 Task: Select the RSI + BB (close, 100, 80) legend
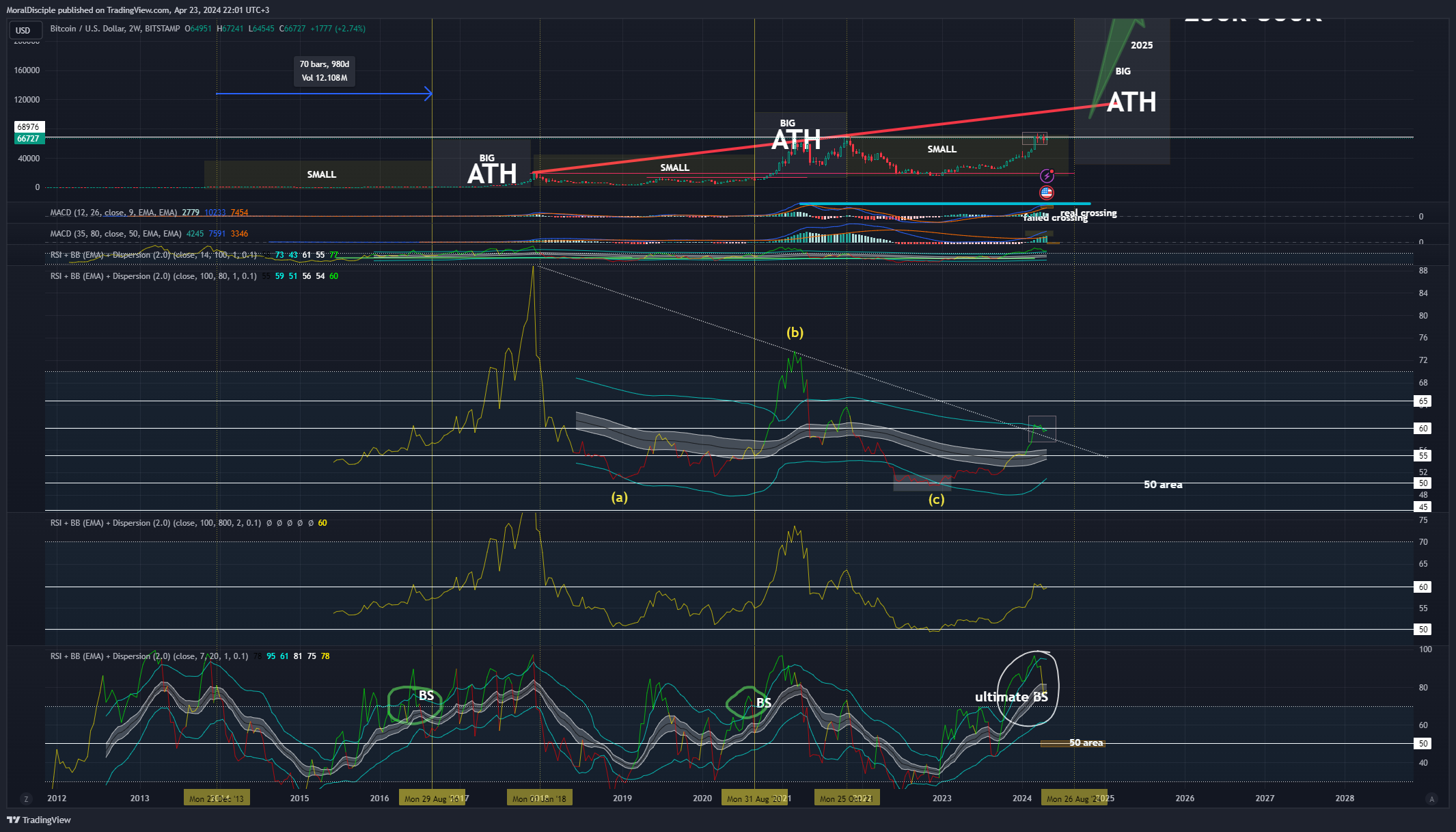click(154, 276)
